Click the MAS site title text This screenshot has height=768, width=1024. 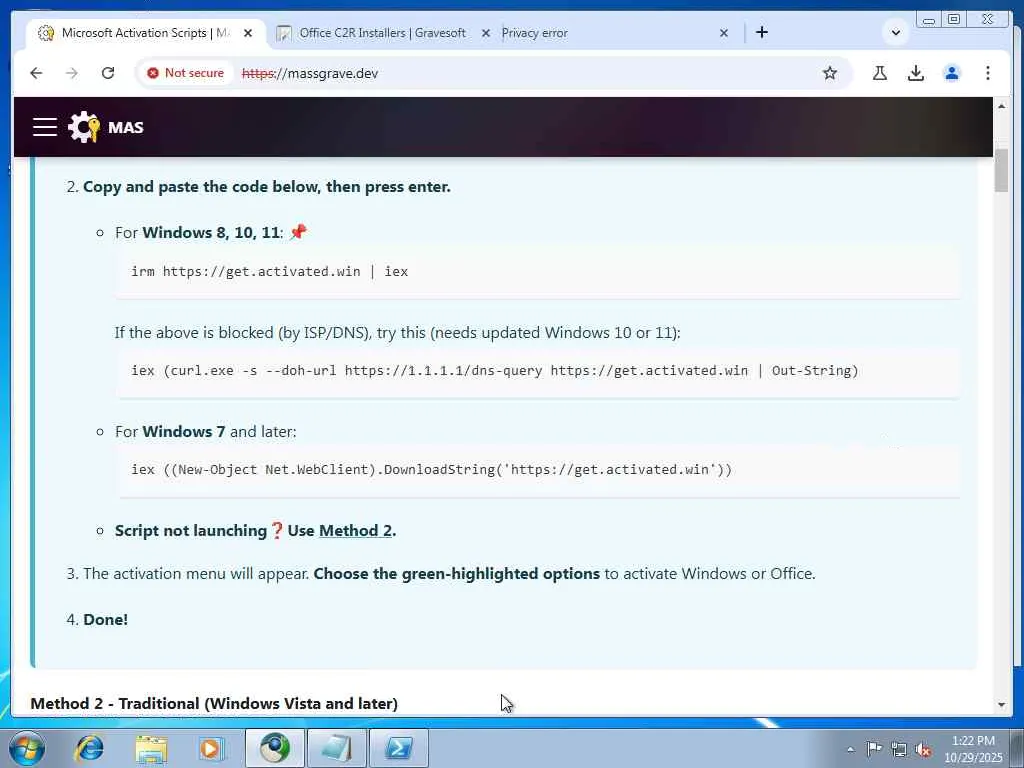(x=125, y=127)
